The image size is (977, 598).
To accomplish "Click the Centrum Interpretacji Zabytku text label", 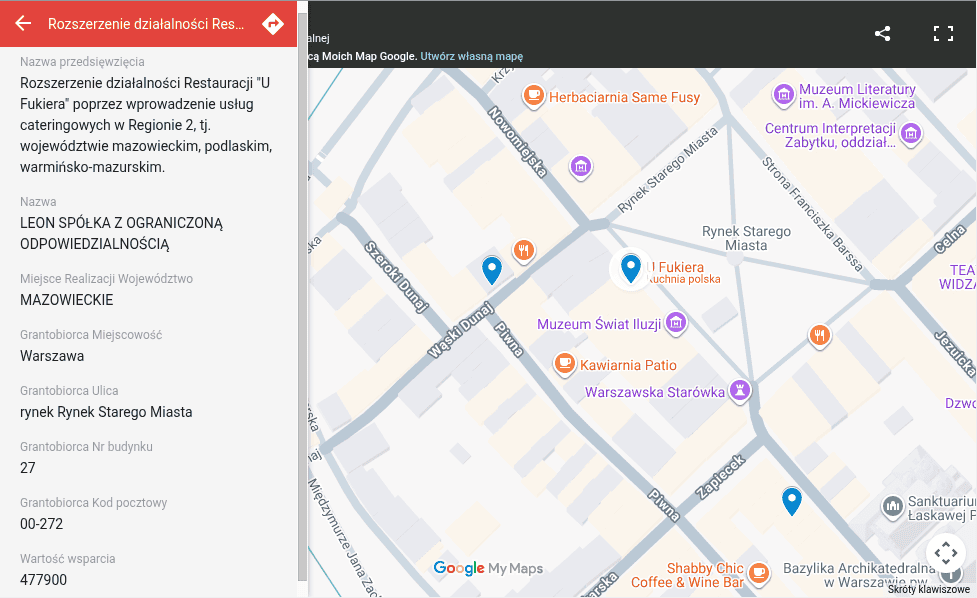I will [x=831, y=135].
